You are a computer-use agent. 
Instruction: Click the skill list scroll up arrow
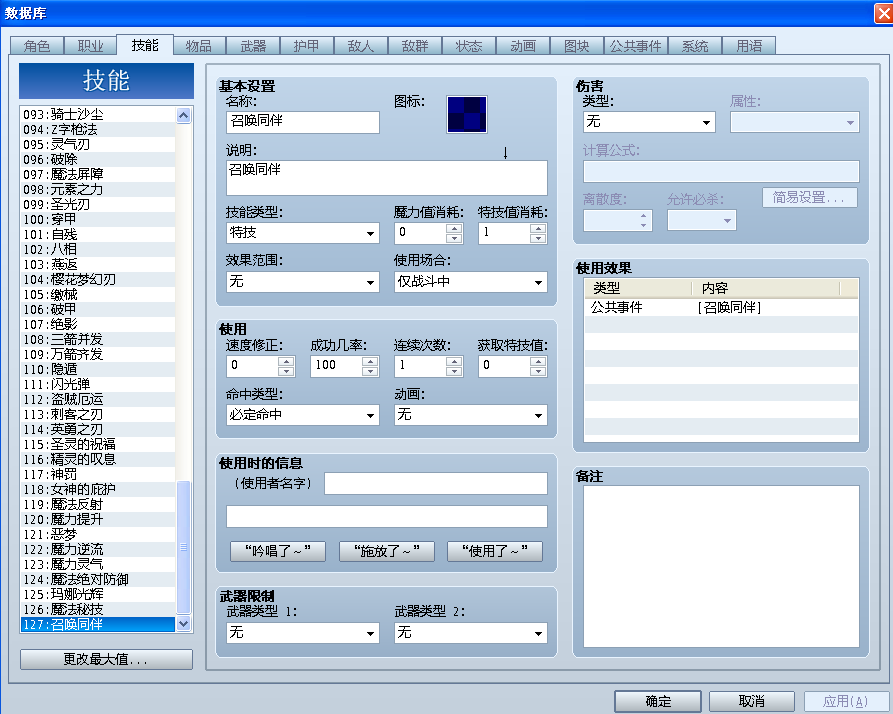(x=183, y=115)
